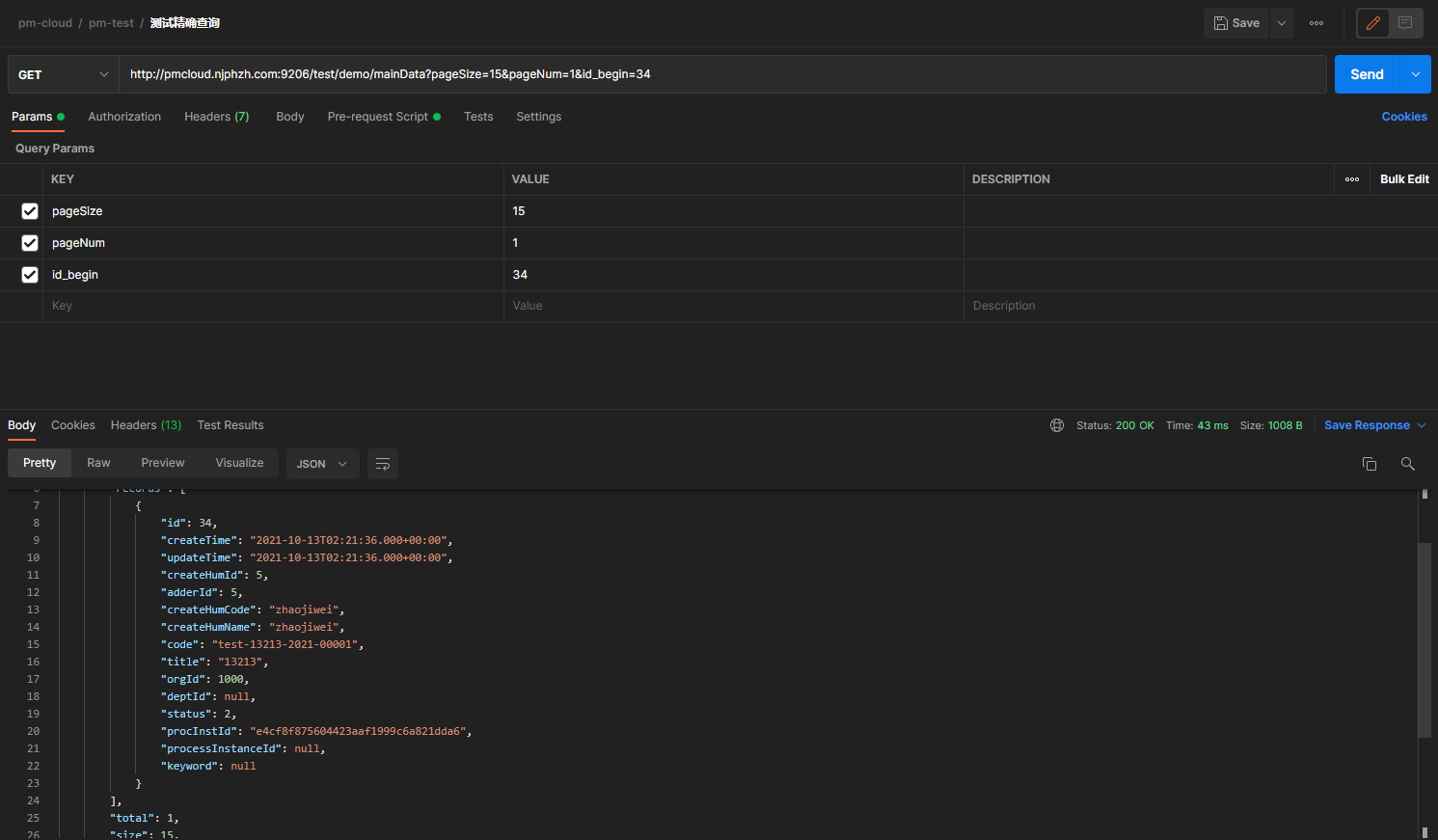This screenshot has width=1438, height=840.
Task: Uncheck the pageNum parameter checkbox
Action: (30, 243)
